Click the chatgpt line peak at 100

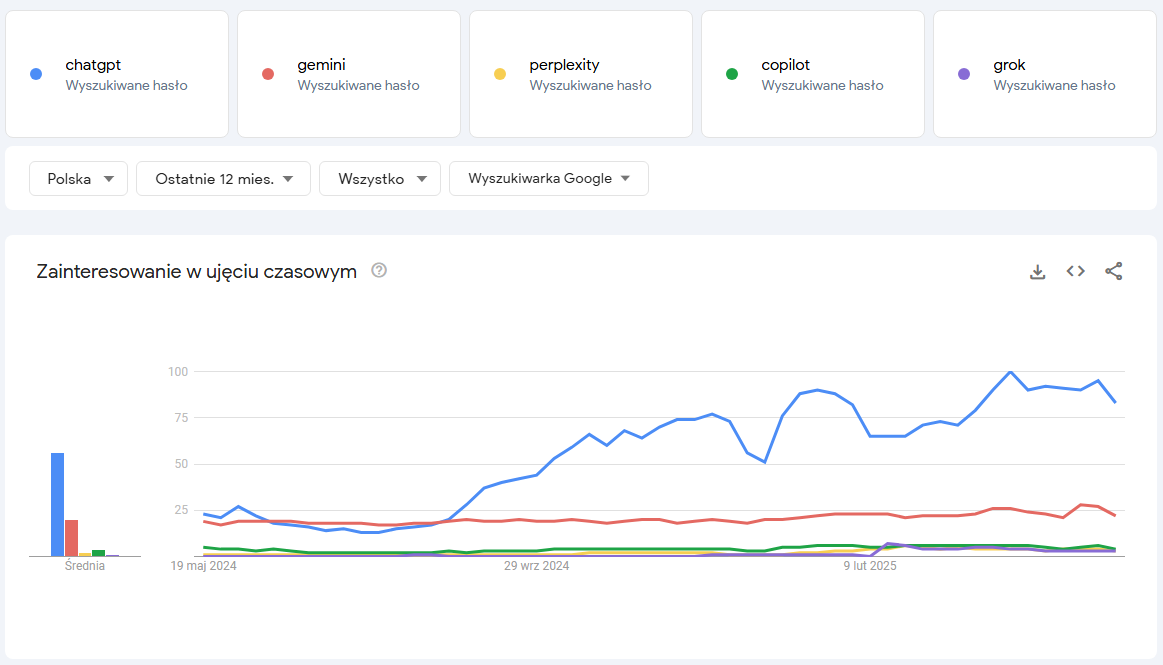click(1010, 372)
